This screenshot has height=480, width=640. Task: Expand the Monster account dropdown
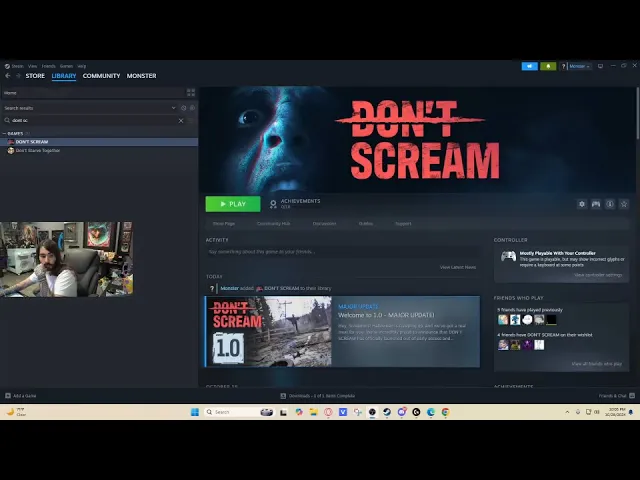579,66
